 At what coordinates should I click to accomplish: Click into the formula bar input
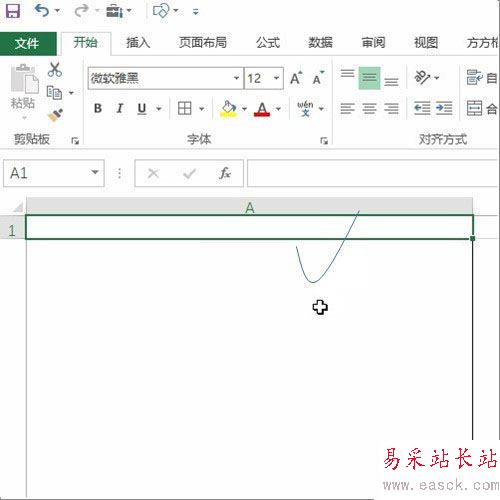(x=373, y=173)
